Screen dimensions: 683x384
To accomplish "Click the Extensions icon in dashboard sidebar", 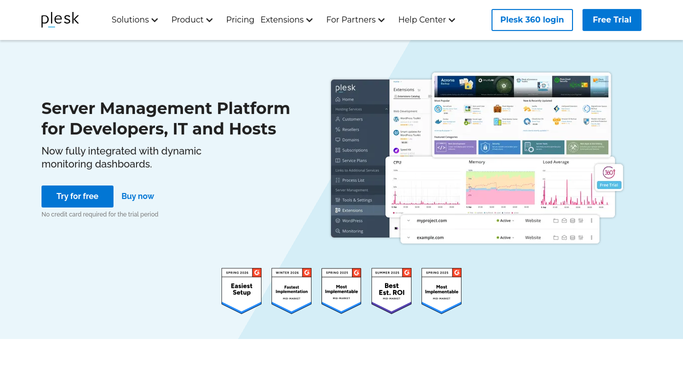I will coord(338,210).
